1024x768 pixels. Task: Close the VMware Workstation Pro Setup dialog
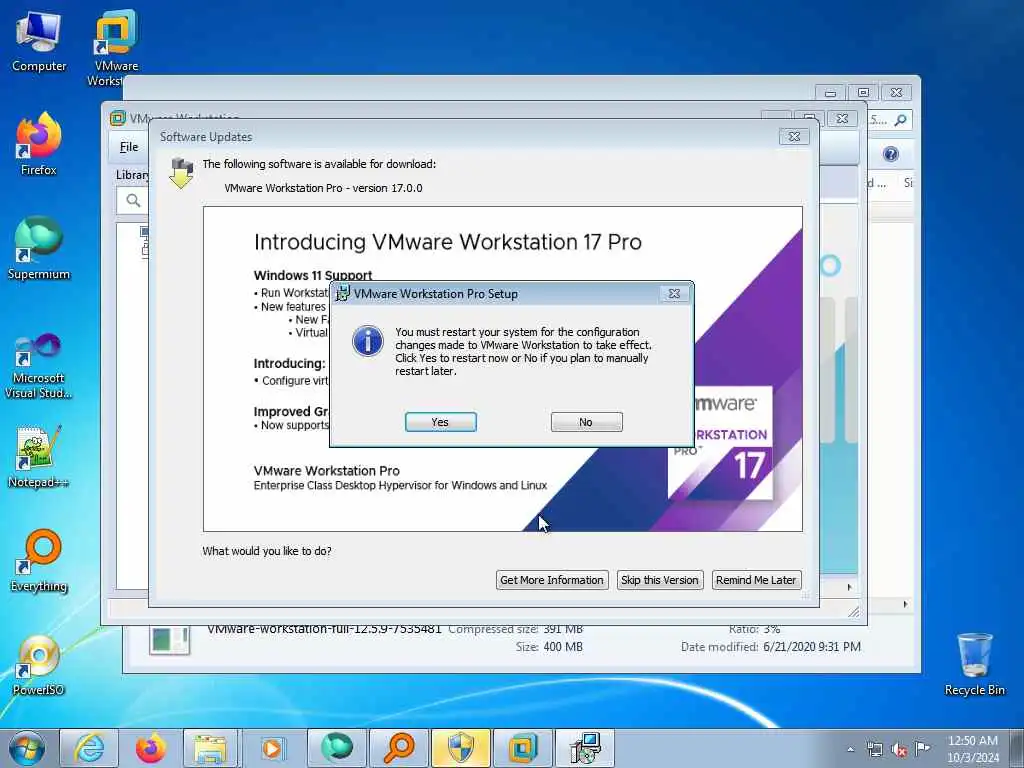click(674, 294)
